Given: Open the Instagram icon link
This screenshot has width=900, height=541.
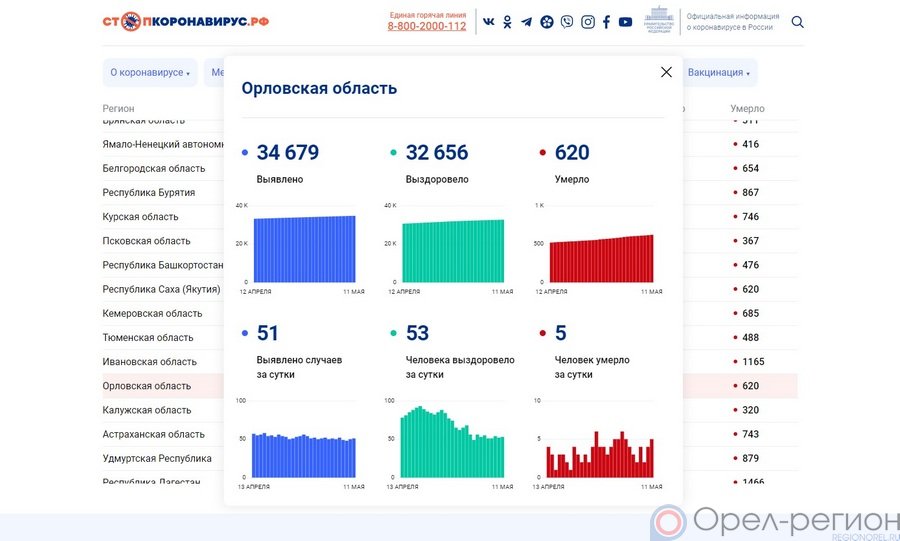Looking at the screenshot, I should tap(588, 22).
